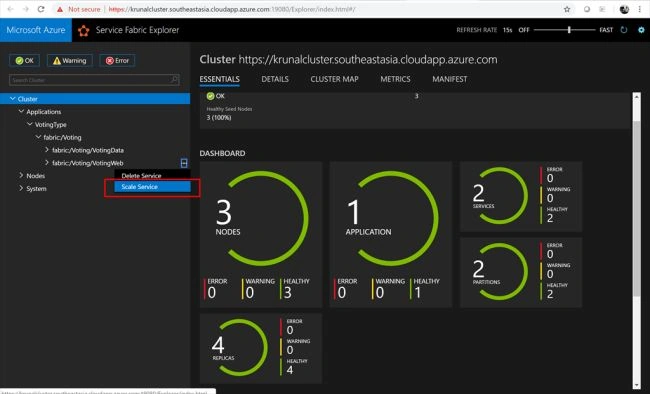Select the VotingType tree item

pyautogui.click(x=51, y=124)
